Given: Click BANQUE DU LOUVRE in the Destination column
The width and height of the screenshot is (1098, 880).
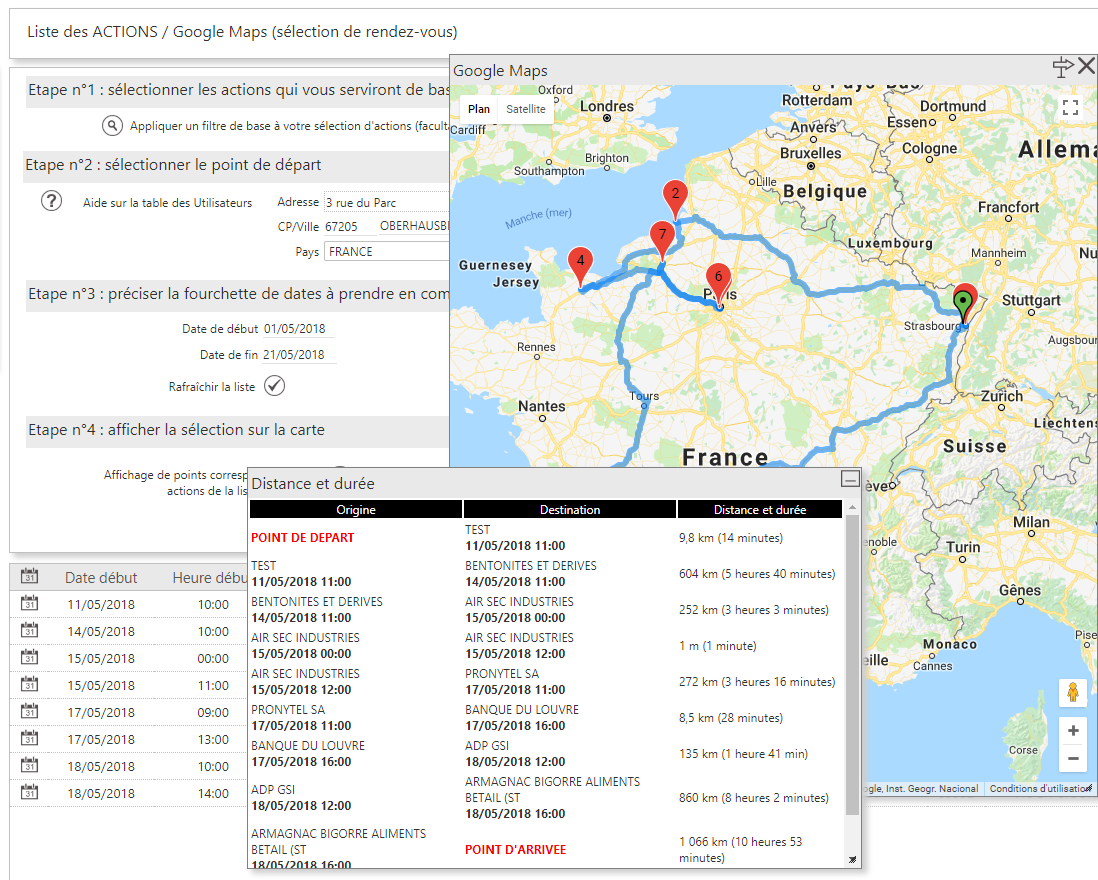Looking at the screenshot, I should [522, 709].
